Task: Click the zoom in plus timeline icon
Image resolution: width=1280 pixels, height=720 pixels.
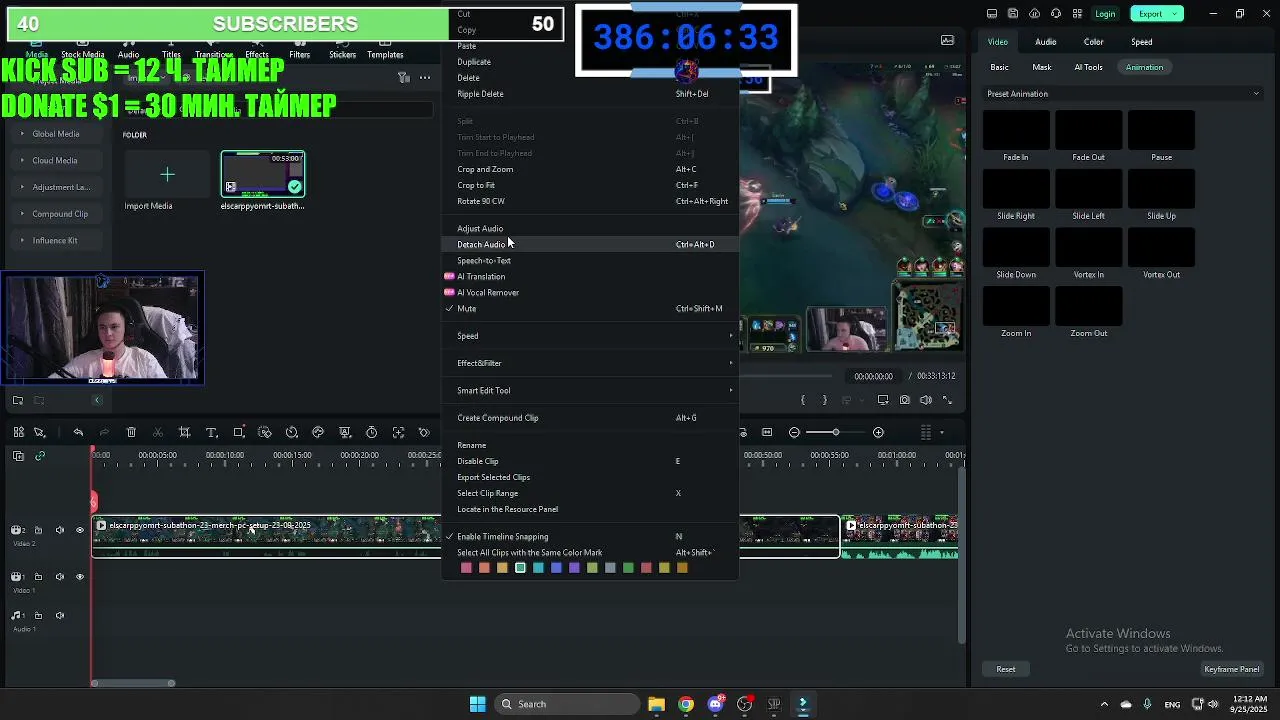Action: point(878,432)
